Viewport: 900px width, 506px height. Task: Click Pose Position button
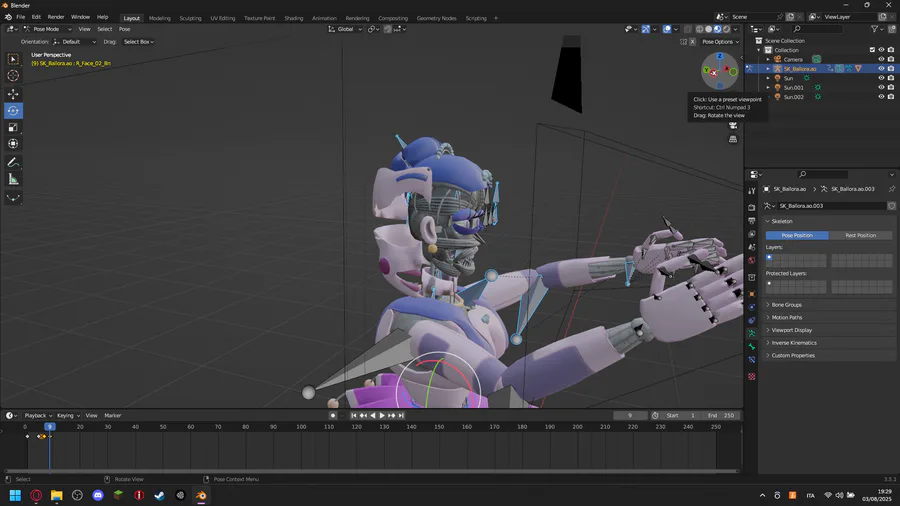797,235
